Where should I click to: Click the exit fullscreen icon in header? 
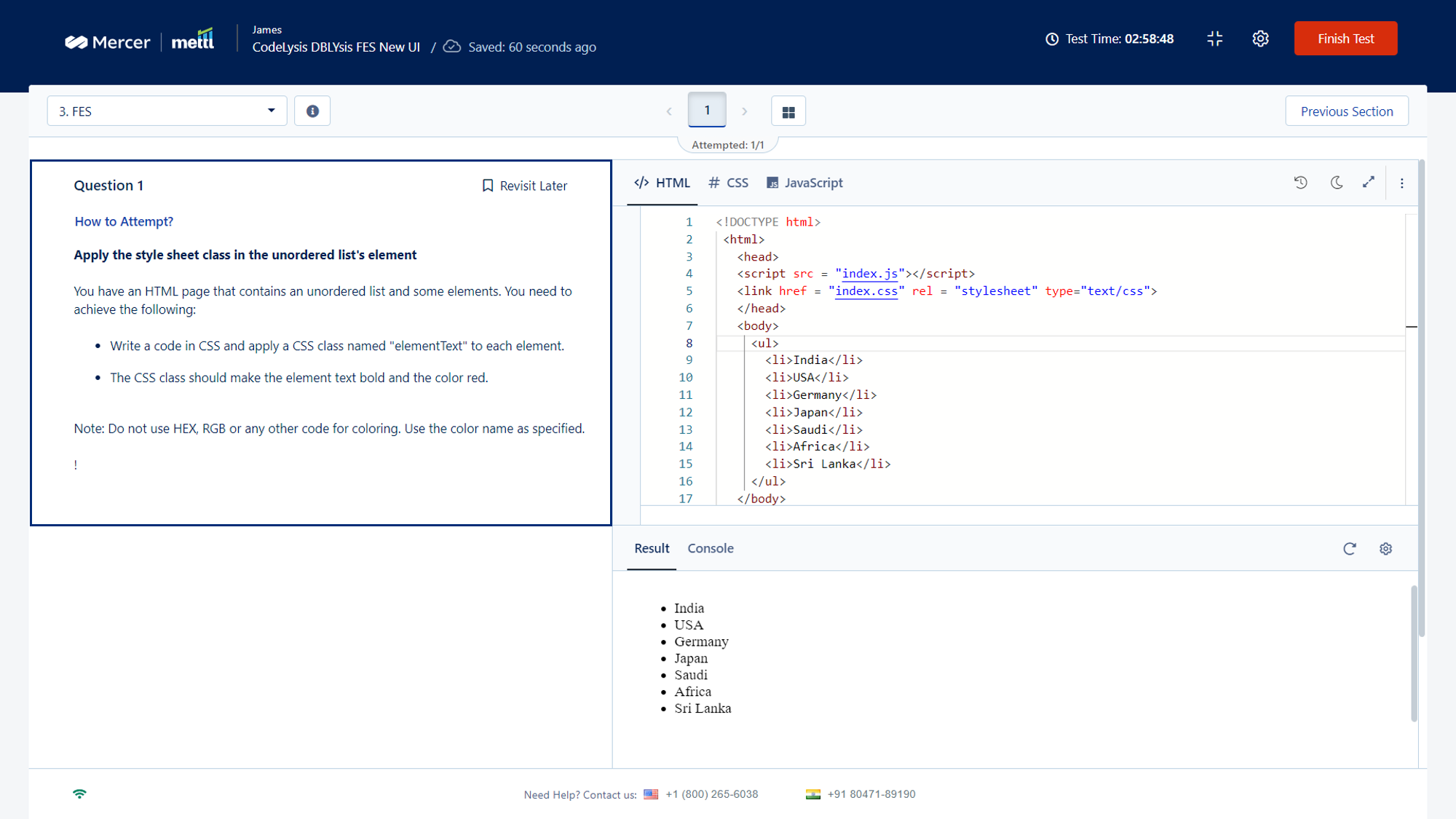coord(1214,39)
